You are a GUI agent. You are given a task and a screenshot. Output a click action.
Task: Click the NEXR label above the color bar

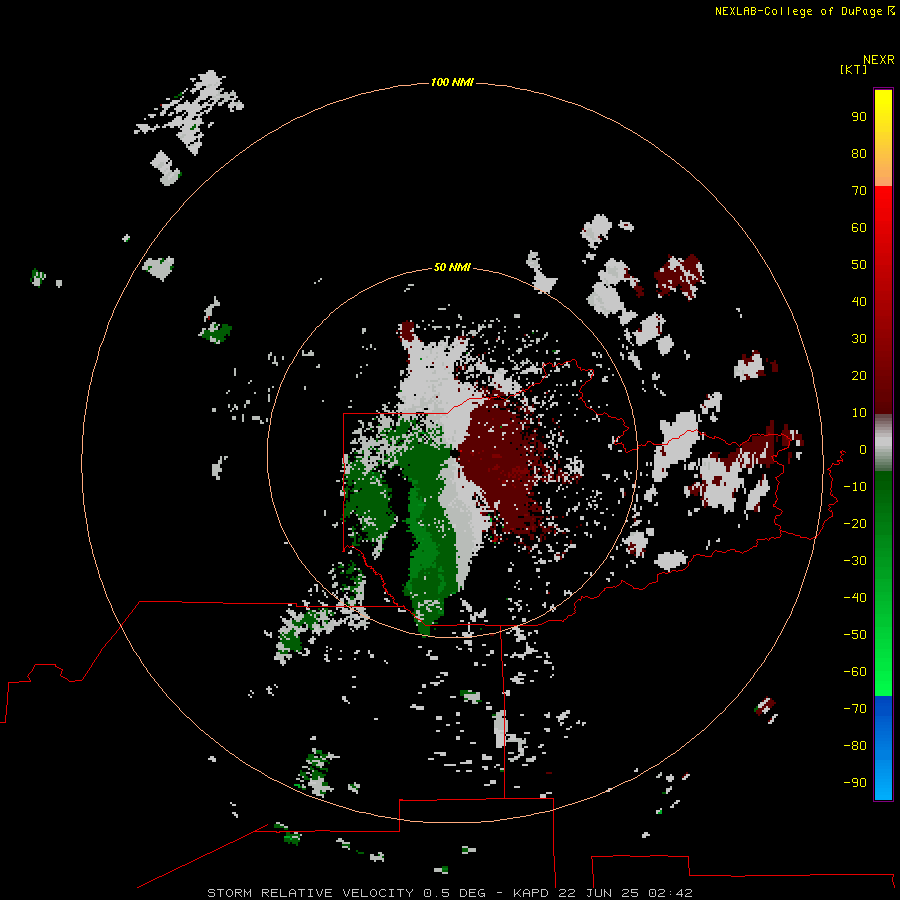click(879, 60)
